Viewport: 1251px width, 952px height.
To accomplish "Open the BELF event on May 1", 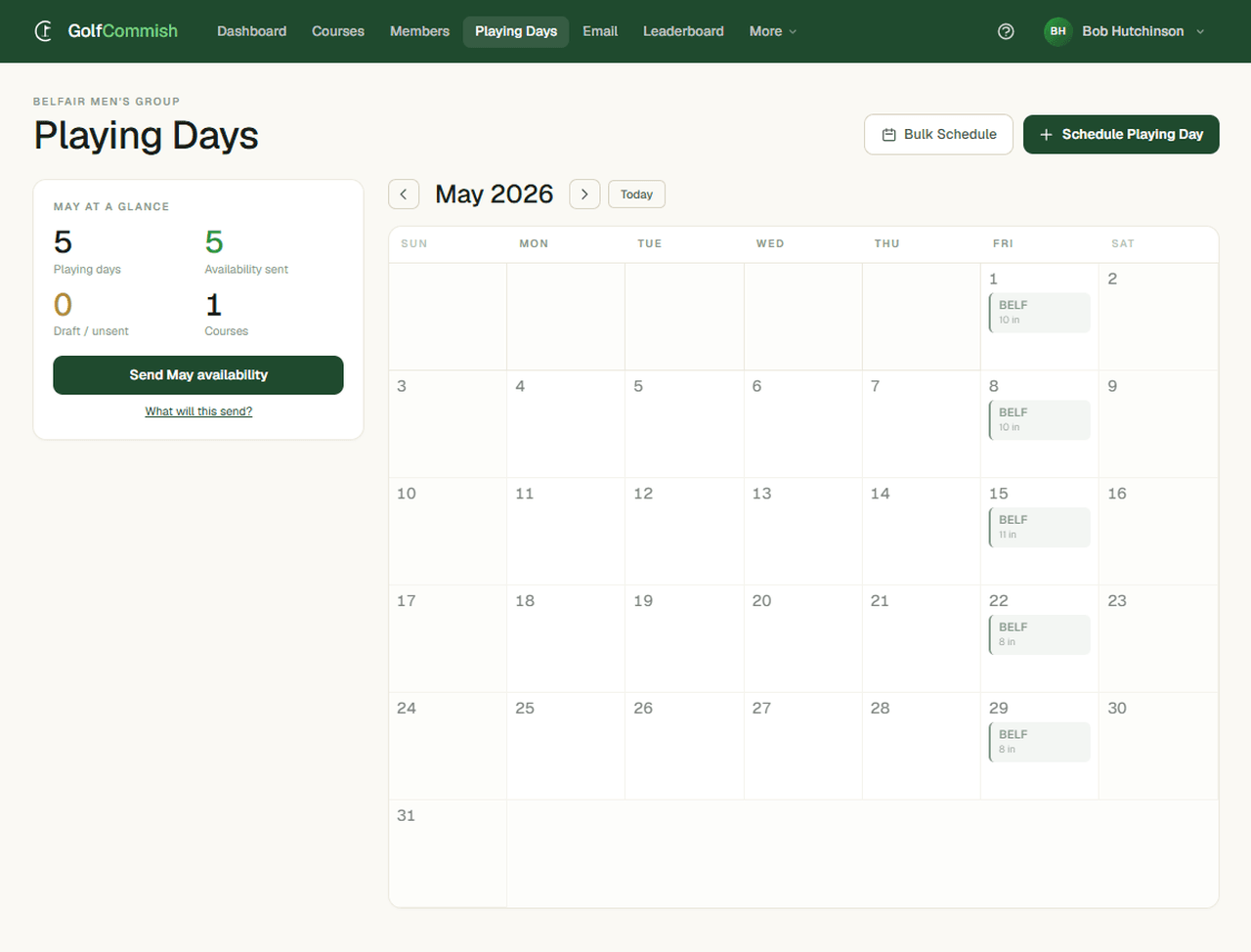I will coord(1039,313).
